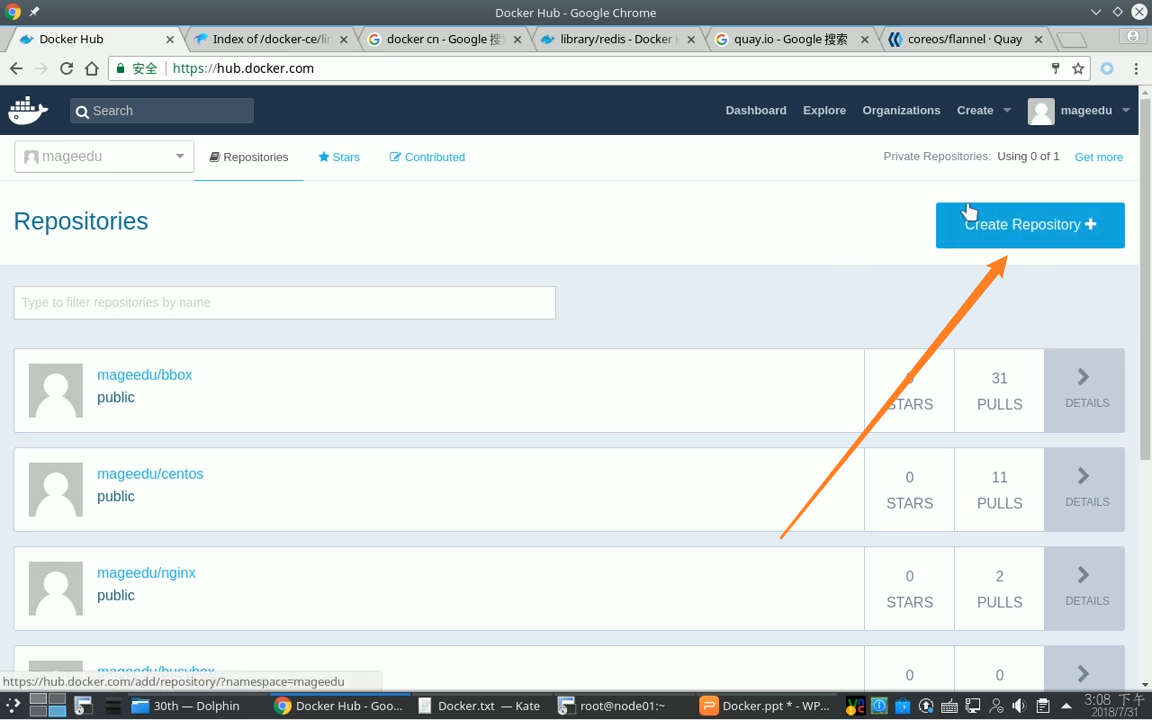Click keyboard layout tray icon
This screenshot has height=720, width=1152.
[949, 706]
